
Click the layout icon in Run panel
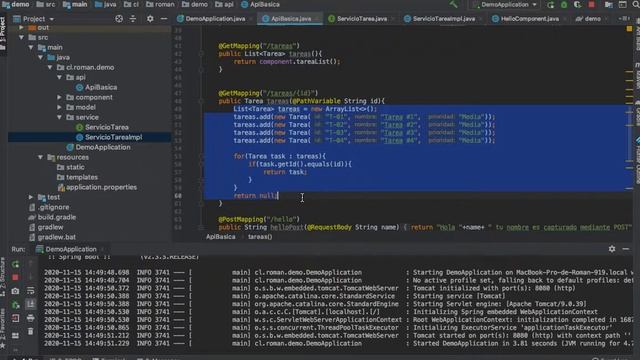tap(16, 336)
